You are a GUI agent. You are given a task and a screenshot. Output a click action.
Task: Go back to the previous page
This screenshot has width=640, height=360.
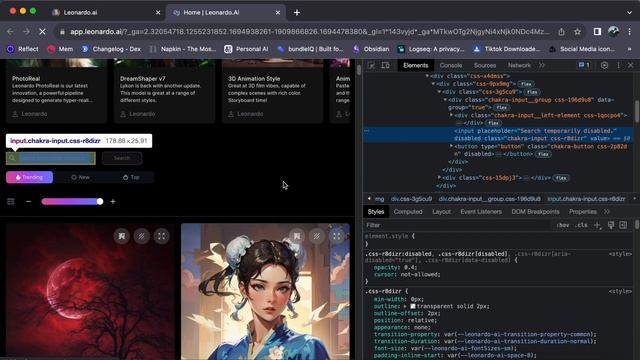tap(10, 32)
